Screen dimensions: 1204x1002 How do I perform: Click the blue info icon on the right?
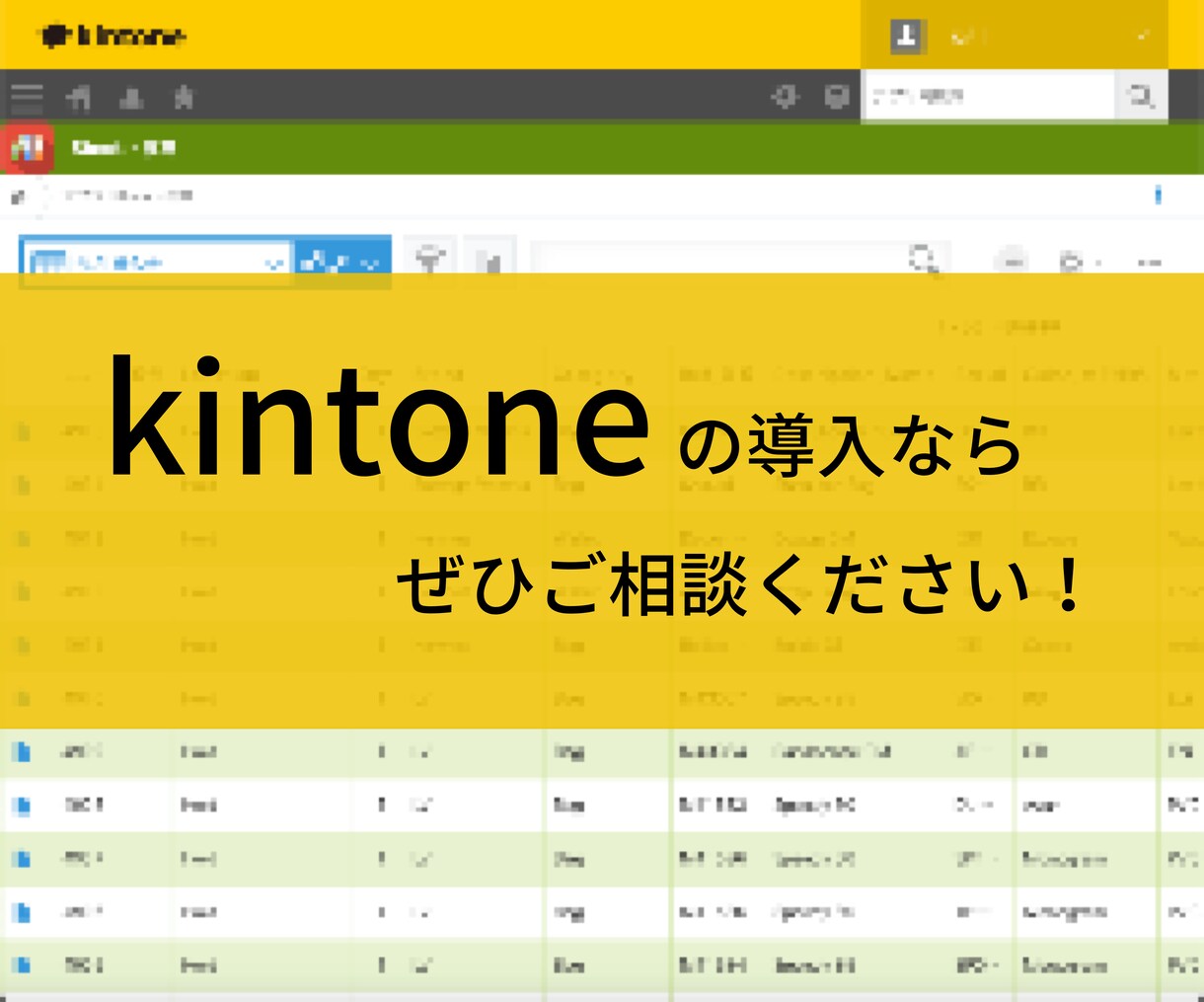pyautogui.click(x=1159, y=194)
